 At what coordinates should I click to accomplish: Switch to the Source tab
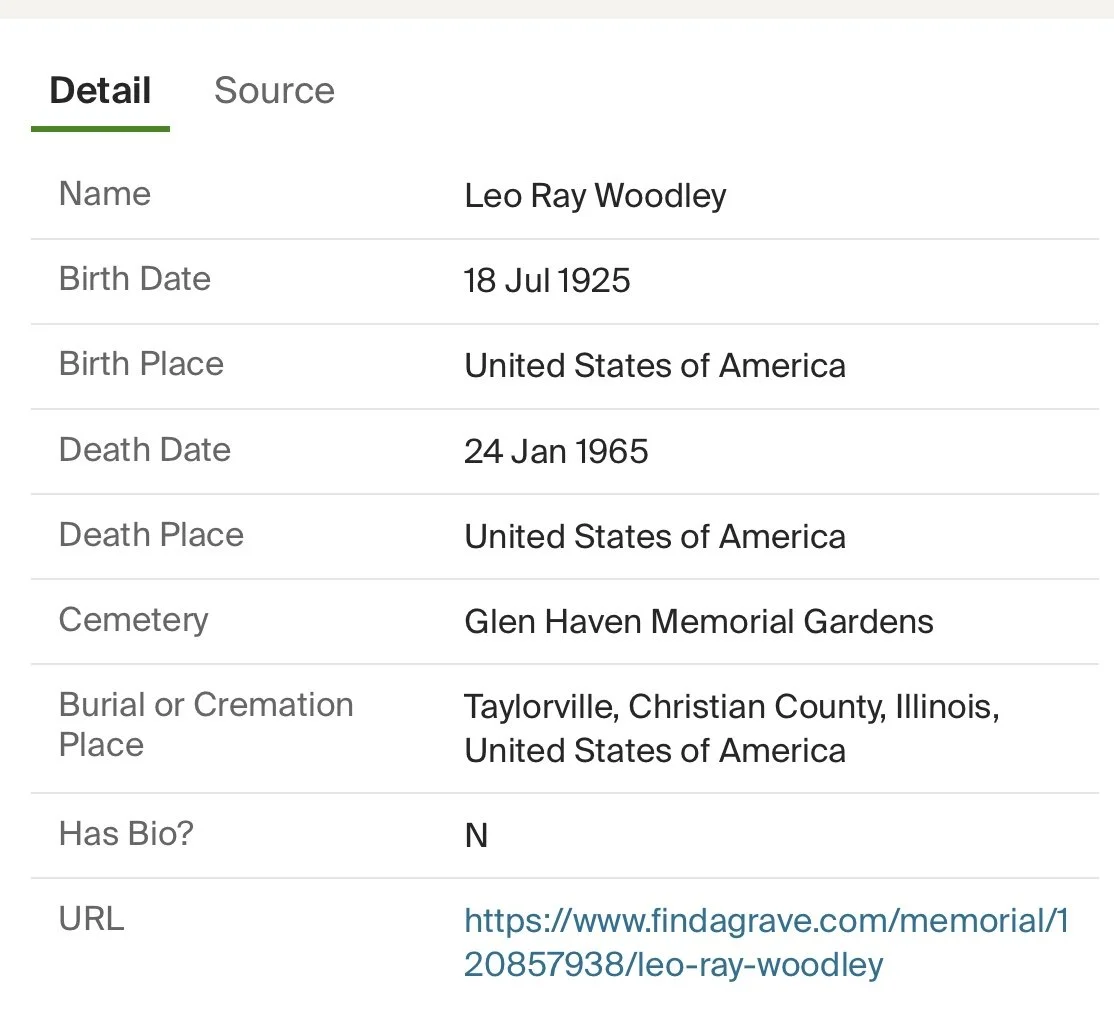click(274, 90)
